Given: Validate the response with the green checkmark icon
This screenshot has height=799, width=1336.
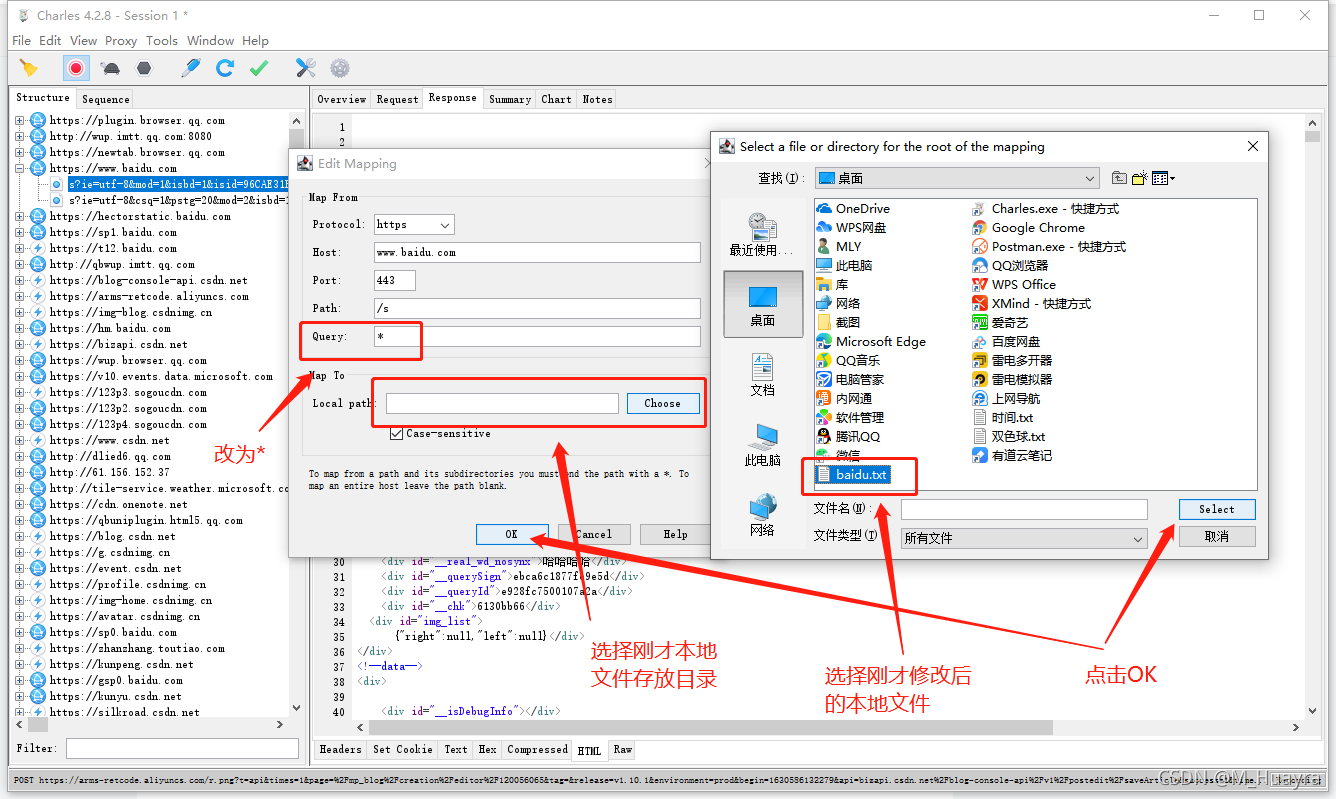Looking at the screenshot, I should [x=259, y=68].
